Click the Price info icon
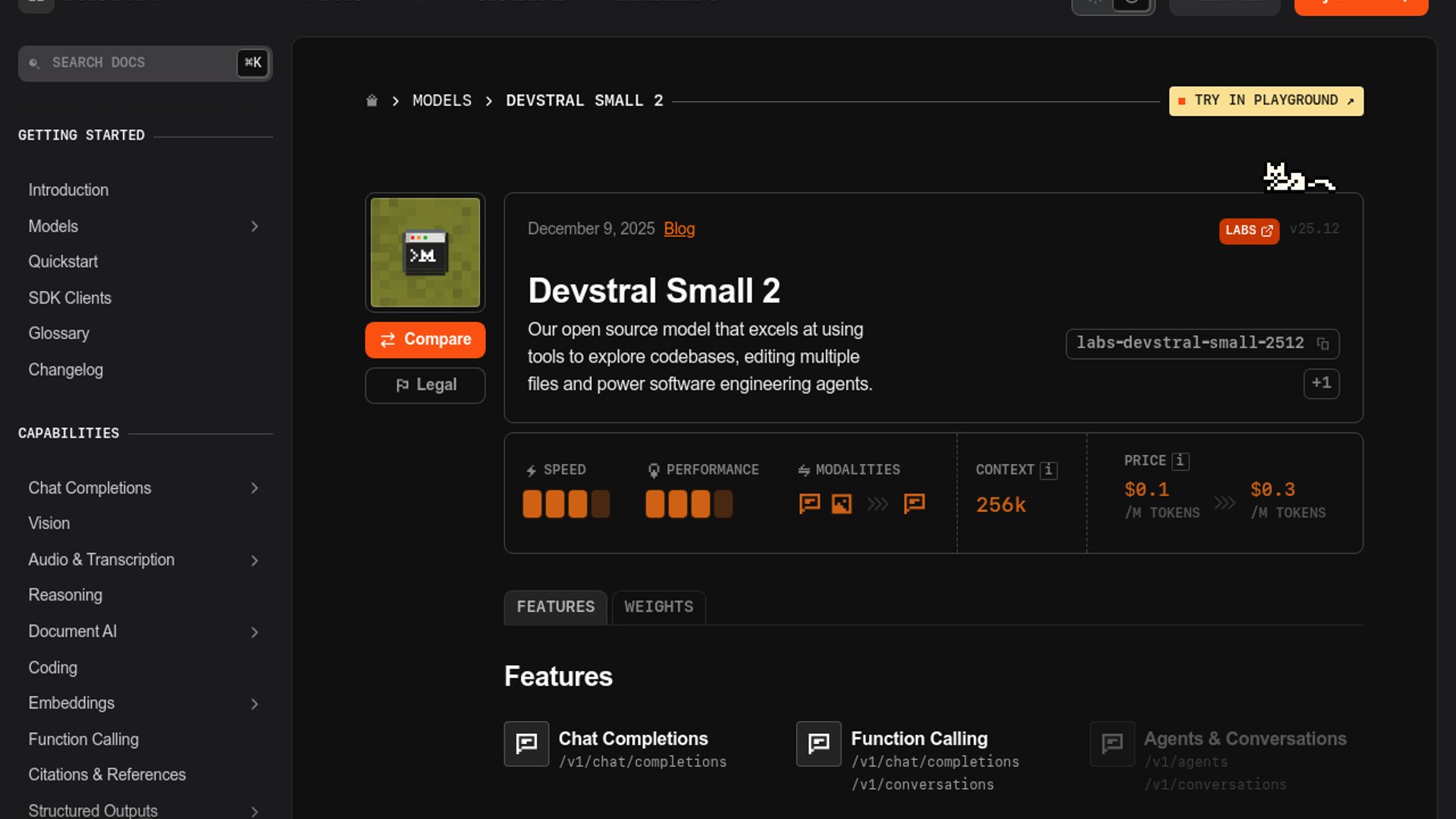This screenshot has width=1456, height=819. (x=1180, y=461)
